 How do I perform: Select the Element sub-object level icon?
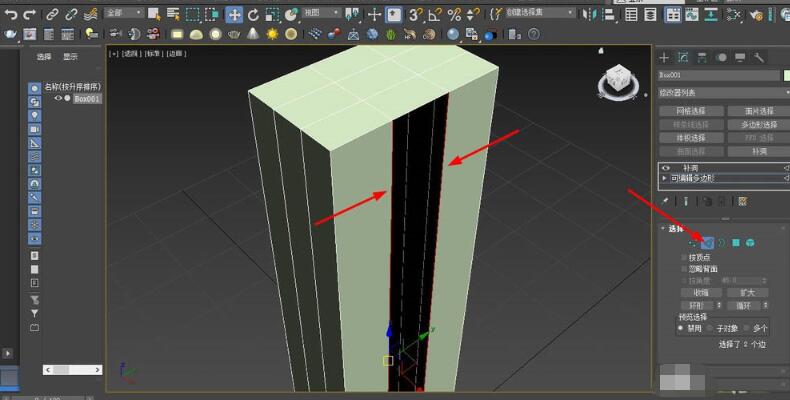click(750, 243)
